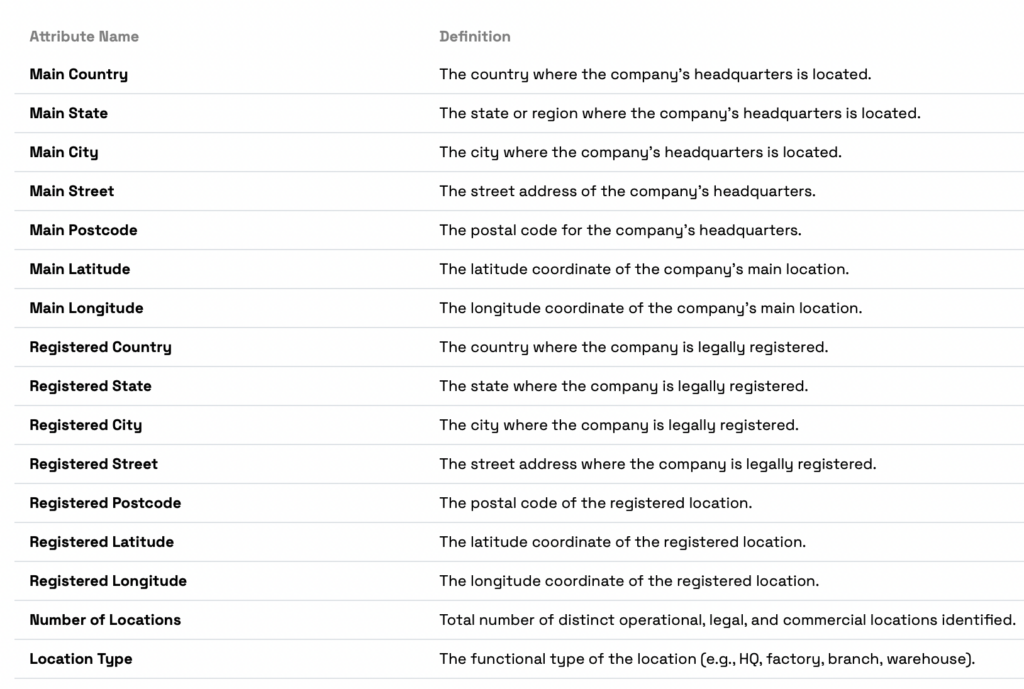Click the Number of Locations attribute
Image resolution: width=1024 pixels, height=689 pixels.
coord(105,620)
